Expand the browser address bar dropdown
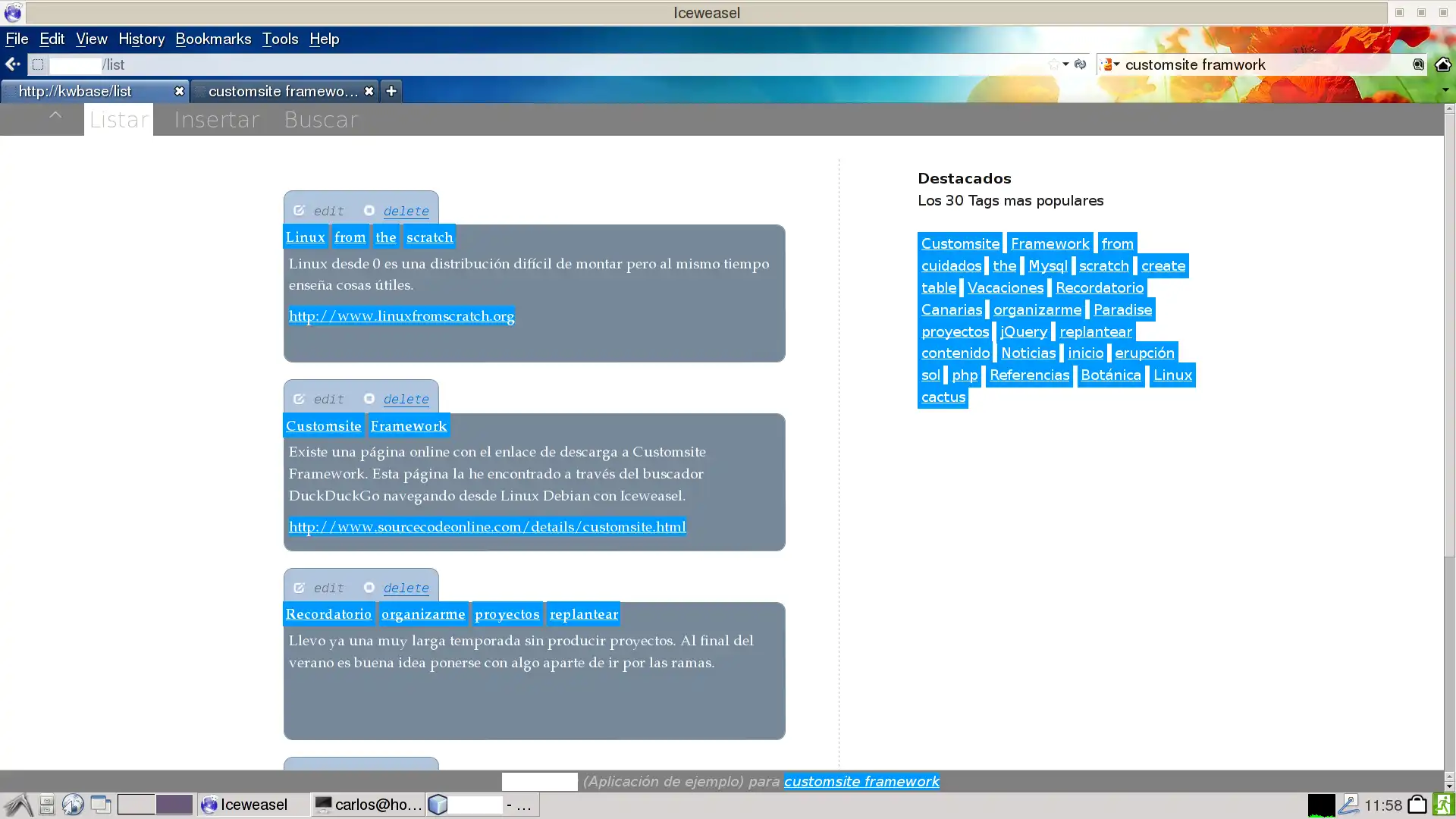Viewport: 1456px width, 819px height. [1065, 64]
